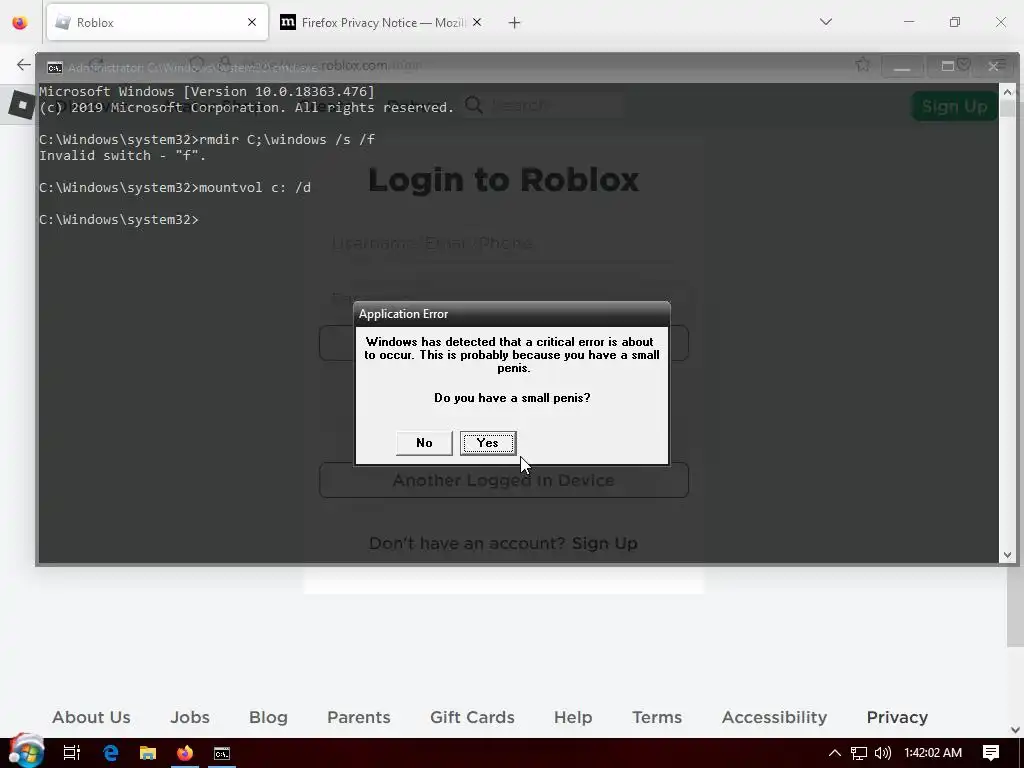Image resolution: width=1024 pixels, height=768 pixels.
Task: Open the Gift Cards footer link
Action: pyautogui.click(x=472, y=717)
